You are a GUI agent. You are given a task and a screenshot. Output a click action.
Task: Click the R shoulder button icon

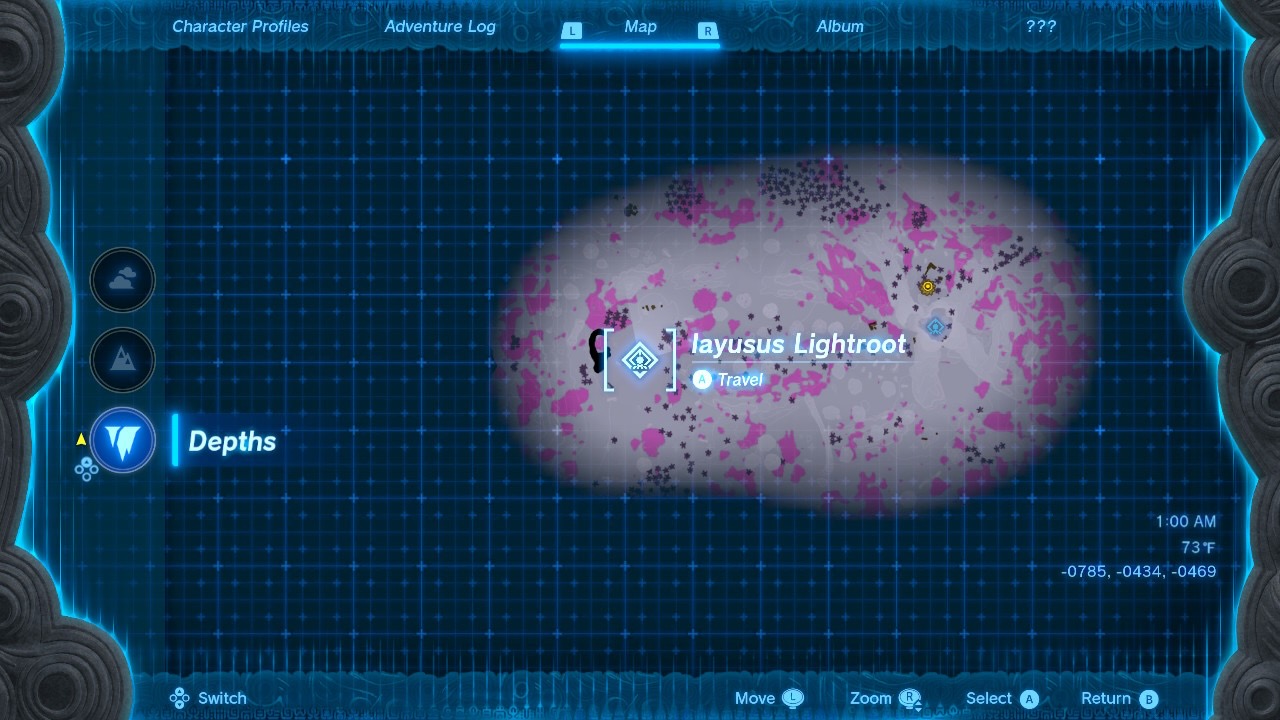708,31
